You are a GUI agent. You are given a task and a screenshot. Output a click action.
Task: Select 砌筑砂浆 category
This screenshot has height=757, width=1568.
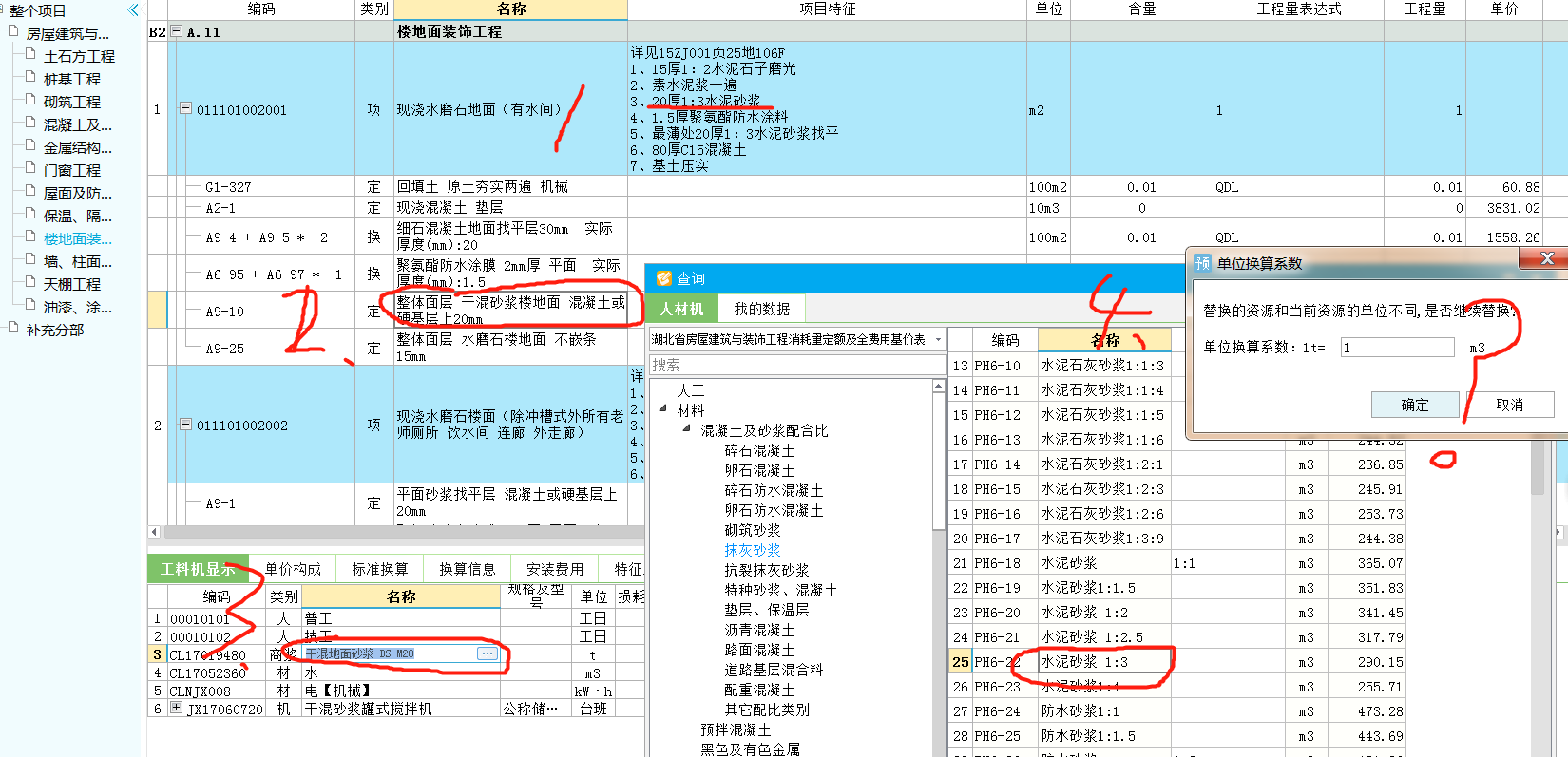pyautogui.click(x=753, y=530)
